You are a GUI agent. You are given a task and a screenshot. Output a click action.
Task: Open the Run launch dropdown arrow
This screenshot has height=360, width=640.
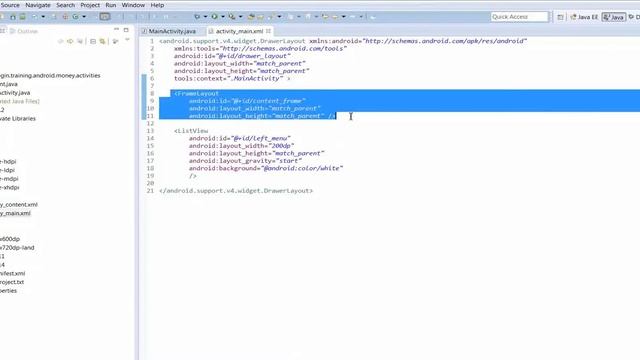pyautogui.click(x=222, y=17)
